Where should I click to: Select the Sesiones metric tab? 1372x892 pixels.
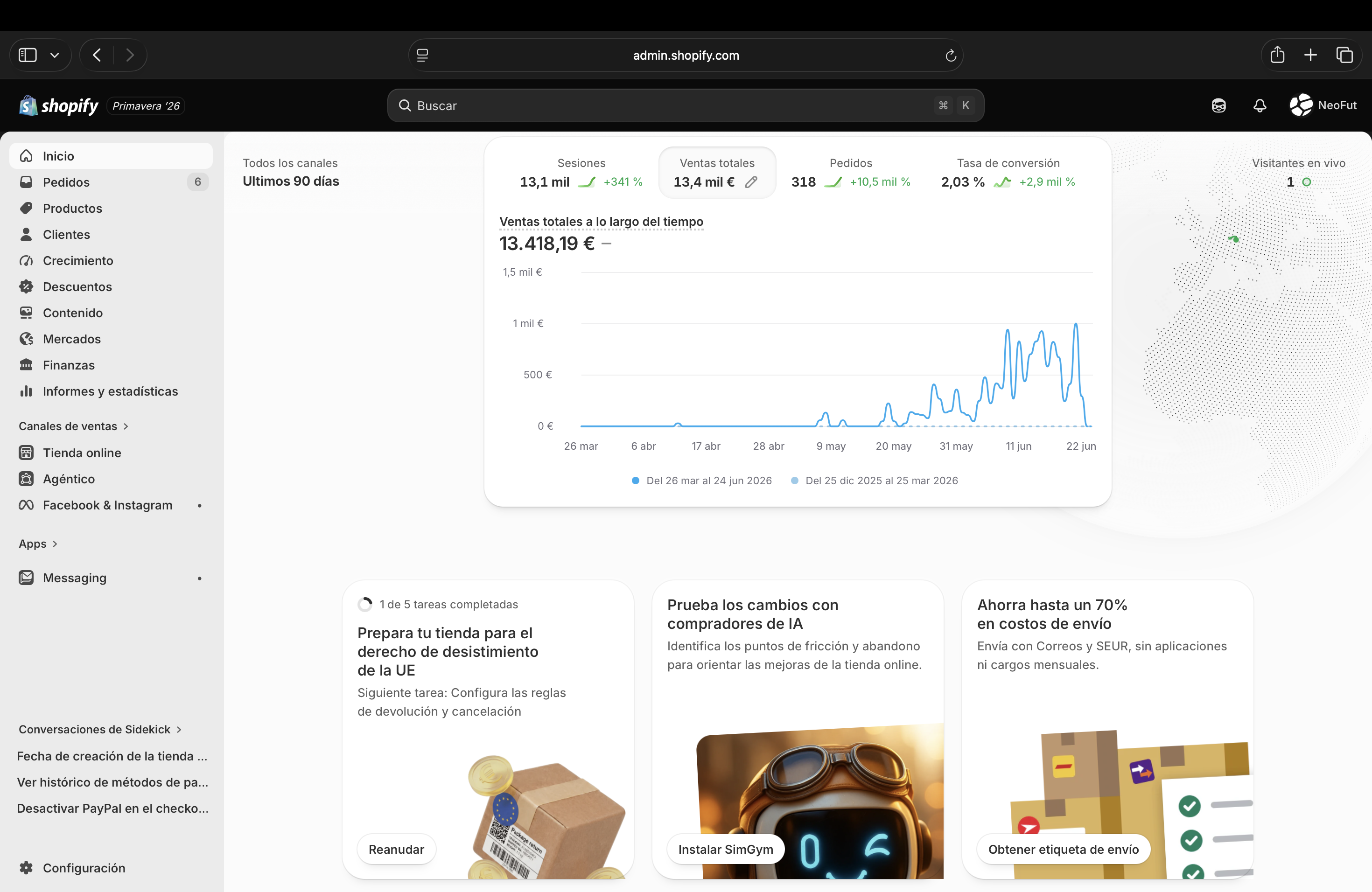click(x=581, y=172)
